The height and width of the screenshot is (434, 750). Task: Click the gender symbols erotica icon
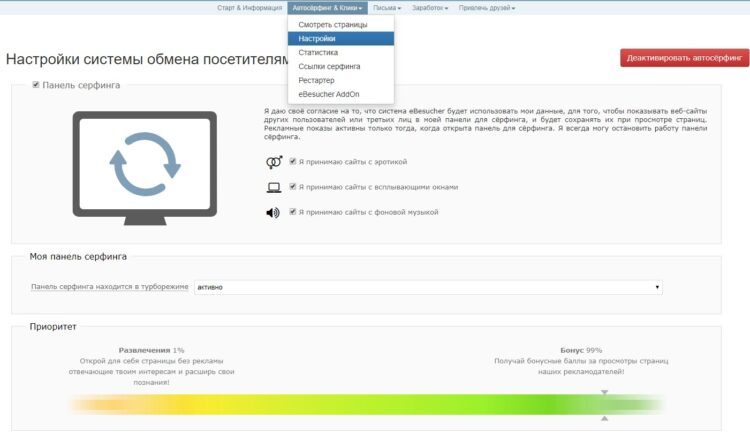point(273,161)
